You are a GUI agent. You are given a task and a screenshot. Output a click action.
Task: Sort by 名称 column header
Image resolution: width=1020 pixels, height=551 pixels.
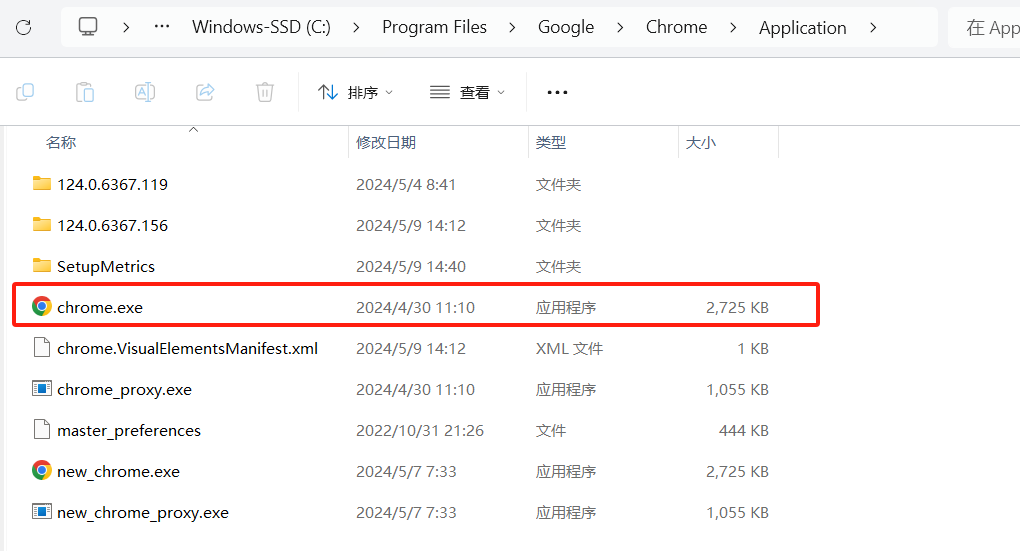click(61, 142)
